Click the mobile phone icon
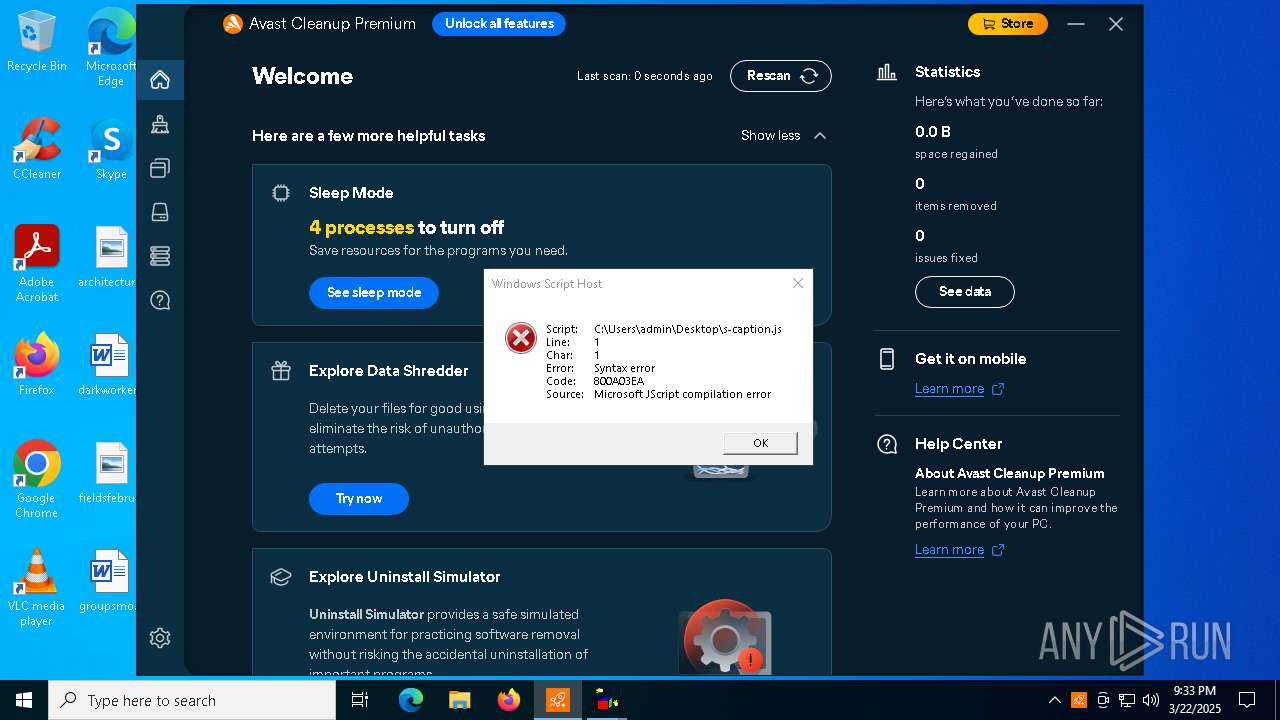Image resolution: width=1280 pixels, height=720 pixels. coord(887,359)
